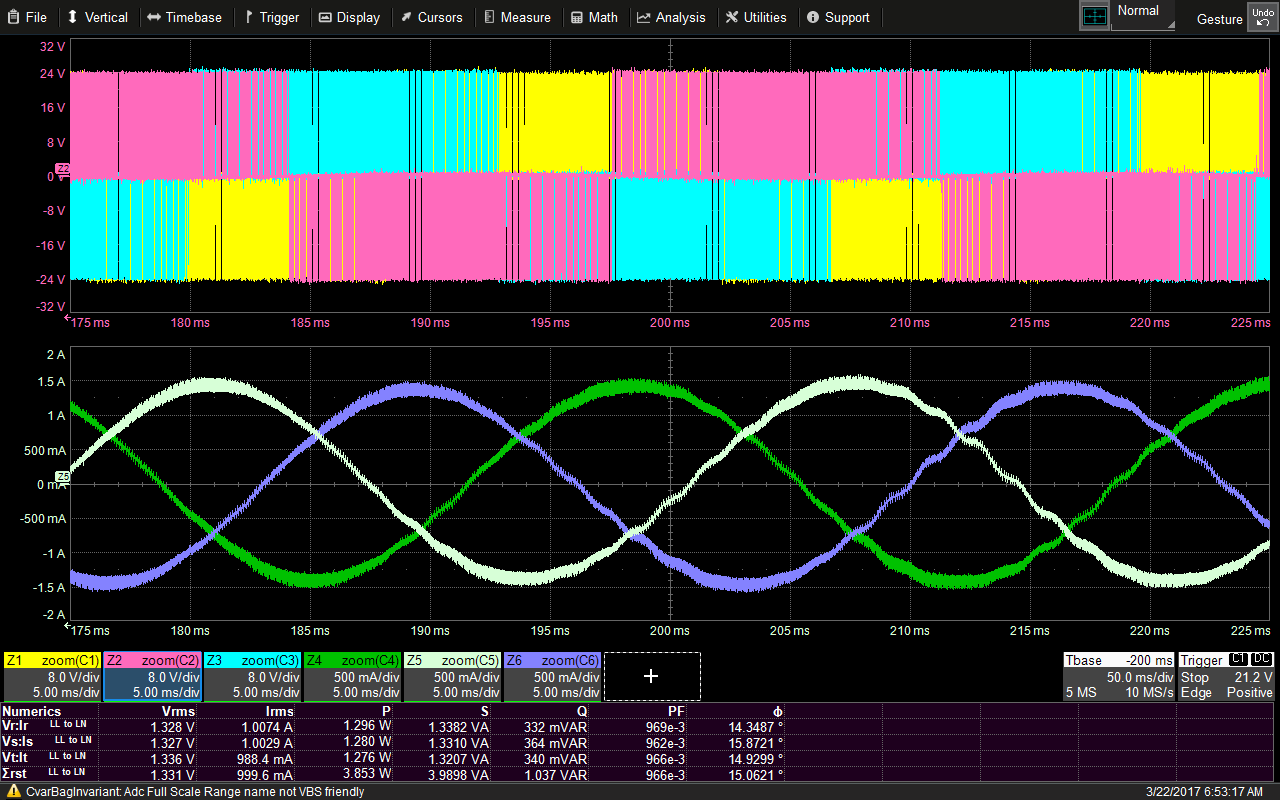Click the Undo button icon
Image resolution: width=1280 pixels, height=800 pixels.
[1261, 16]
